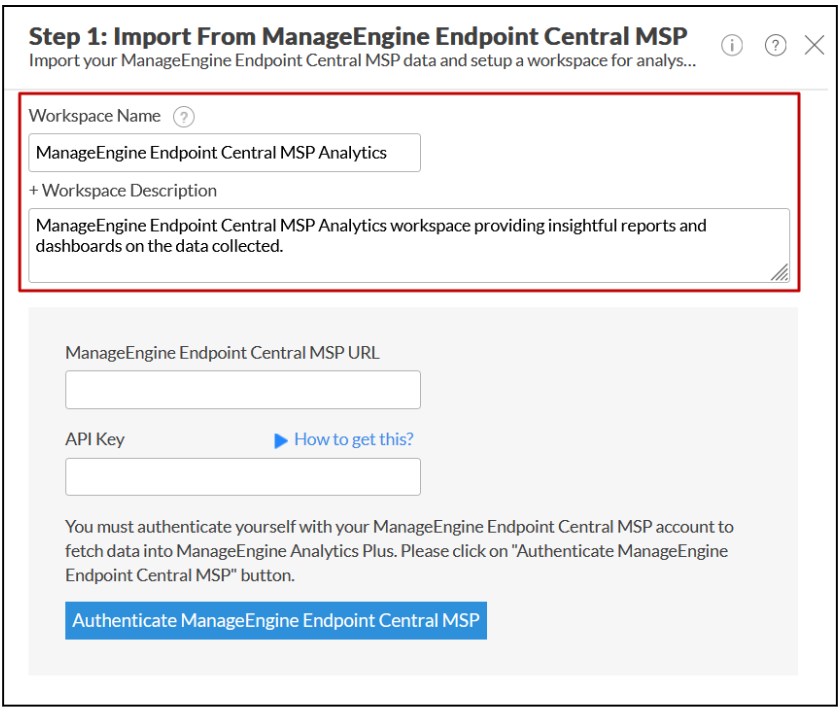Click the Workspace Name label
The height and width of the screenshot is (709, 840).
[x=95, y=116]
